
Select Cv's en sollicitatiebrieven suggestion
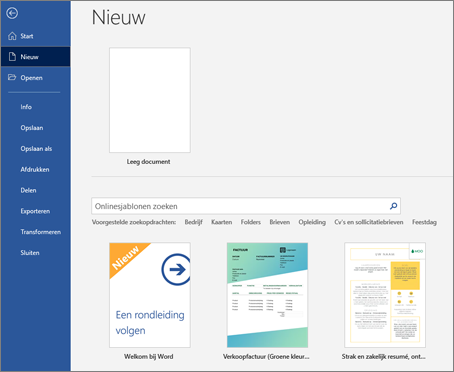click(x=369, y=222)
